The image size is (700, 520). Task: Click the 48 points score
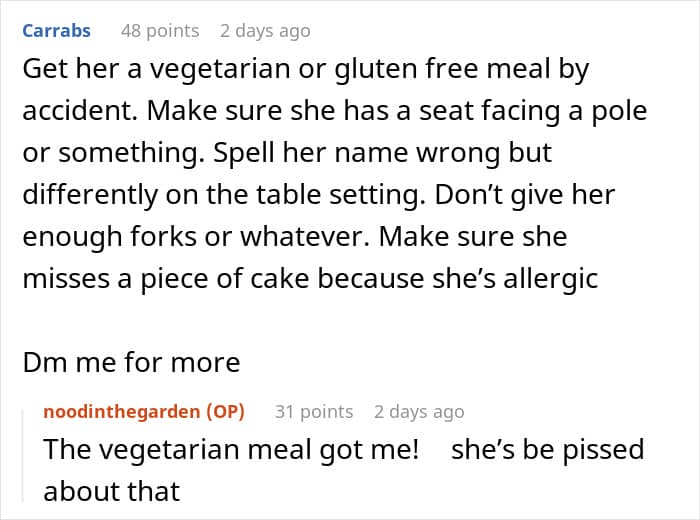(160, 31)
